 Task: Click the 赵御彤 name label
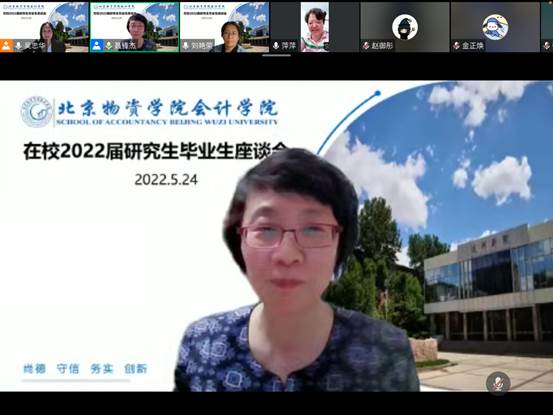(x=382, y=46)
